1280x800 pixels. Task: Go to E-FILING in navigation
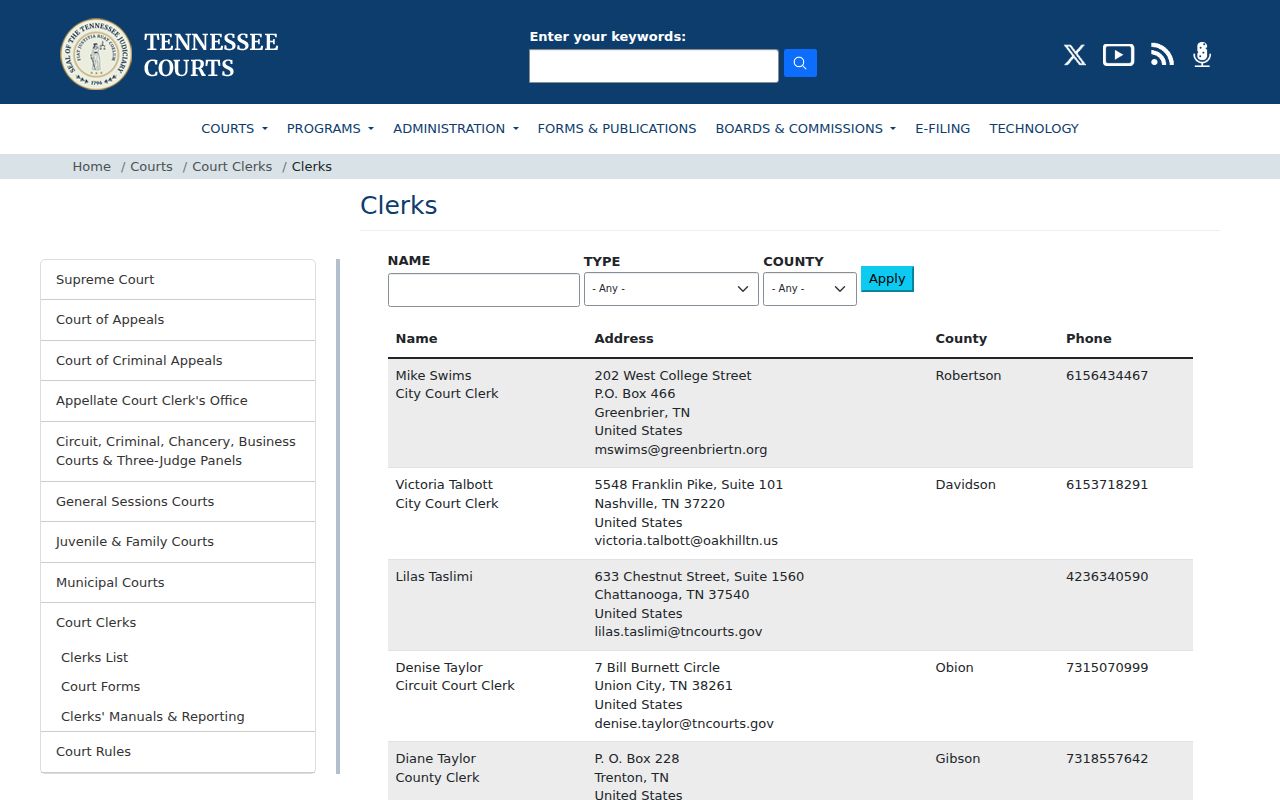pyautogui.click(x=943, y=128)
